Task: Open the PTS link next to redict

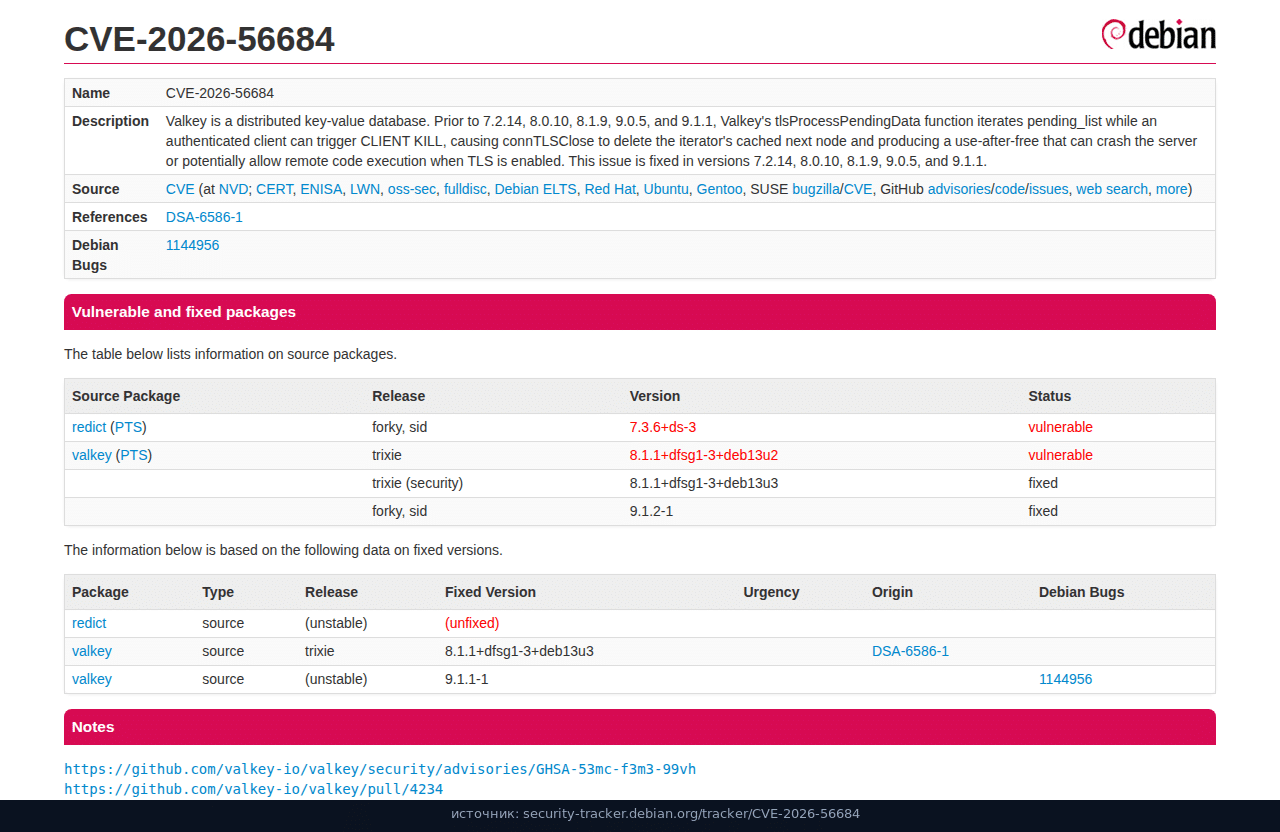Action: tap(128, 427)
